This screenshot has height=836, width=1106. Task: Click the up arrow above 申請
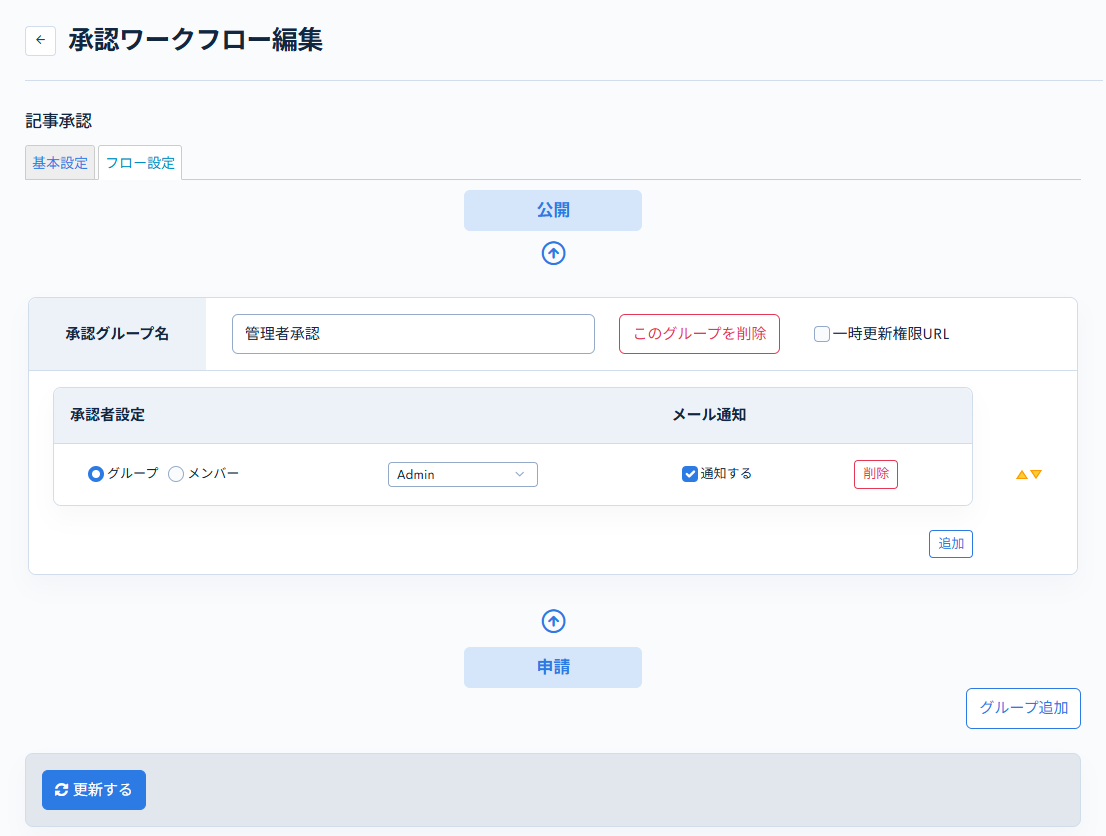pyautogui.click(x=553, y=621)
